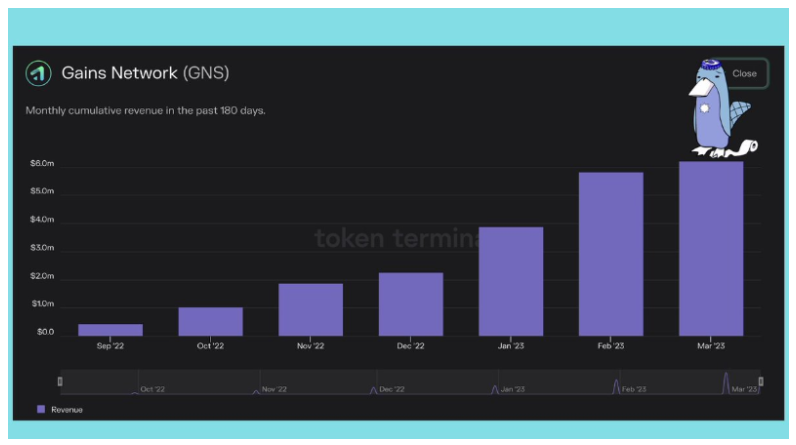Click the $5.0m y-axis label
This screenshot has width=796, height=445.
tap(42, 191)
